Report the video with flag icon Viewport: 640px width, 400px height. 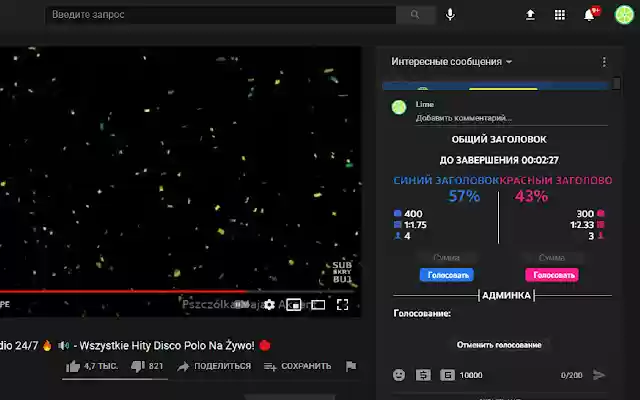351,366
